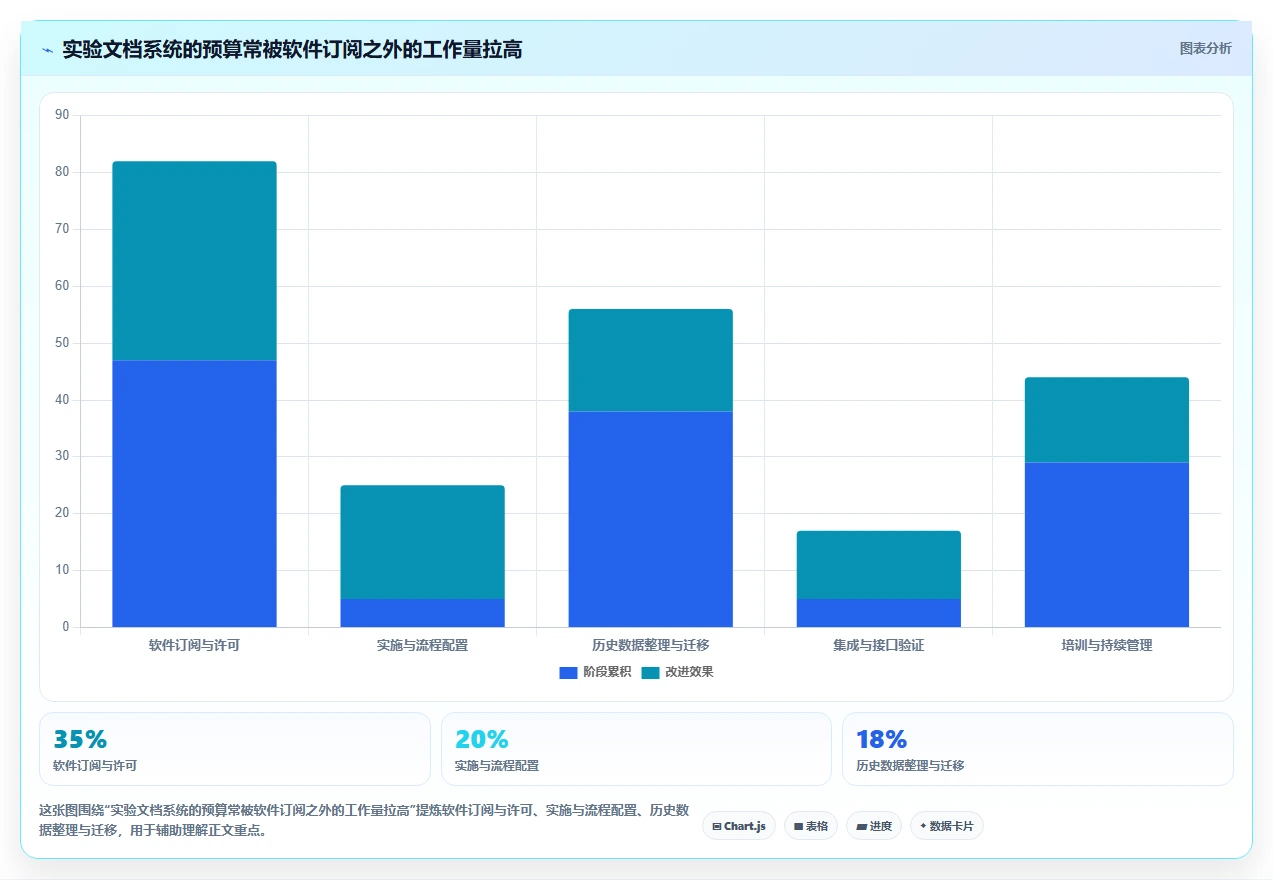Open the 18% 历史数据整理与迁移 data card
The image size is (1273, 880).
1038,749
